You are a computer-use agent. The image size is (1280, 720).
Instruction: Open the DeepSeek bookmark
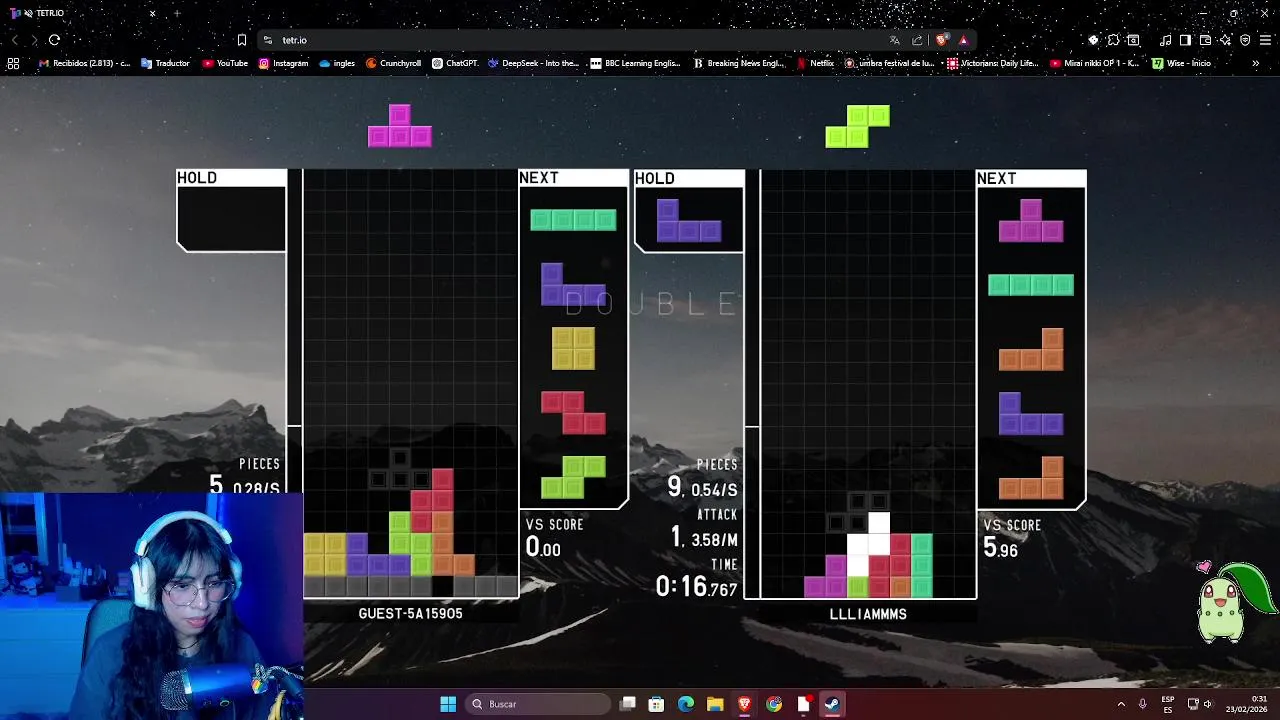pos(533,63)
